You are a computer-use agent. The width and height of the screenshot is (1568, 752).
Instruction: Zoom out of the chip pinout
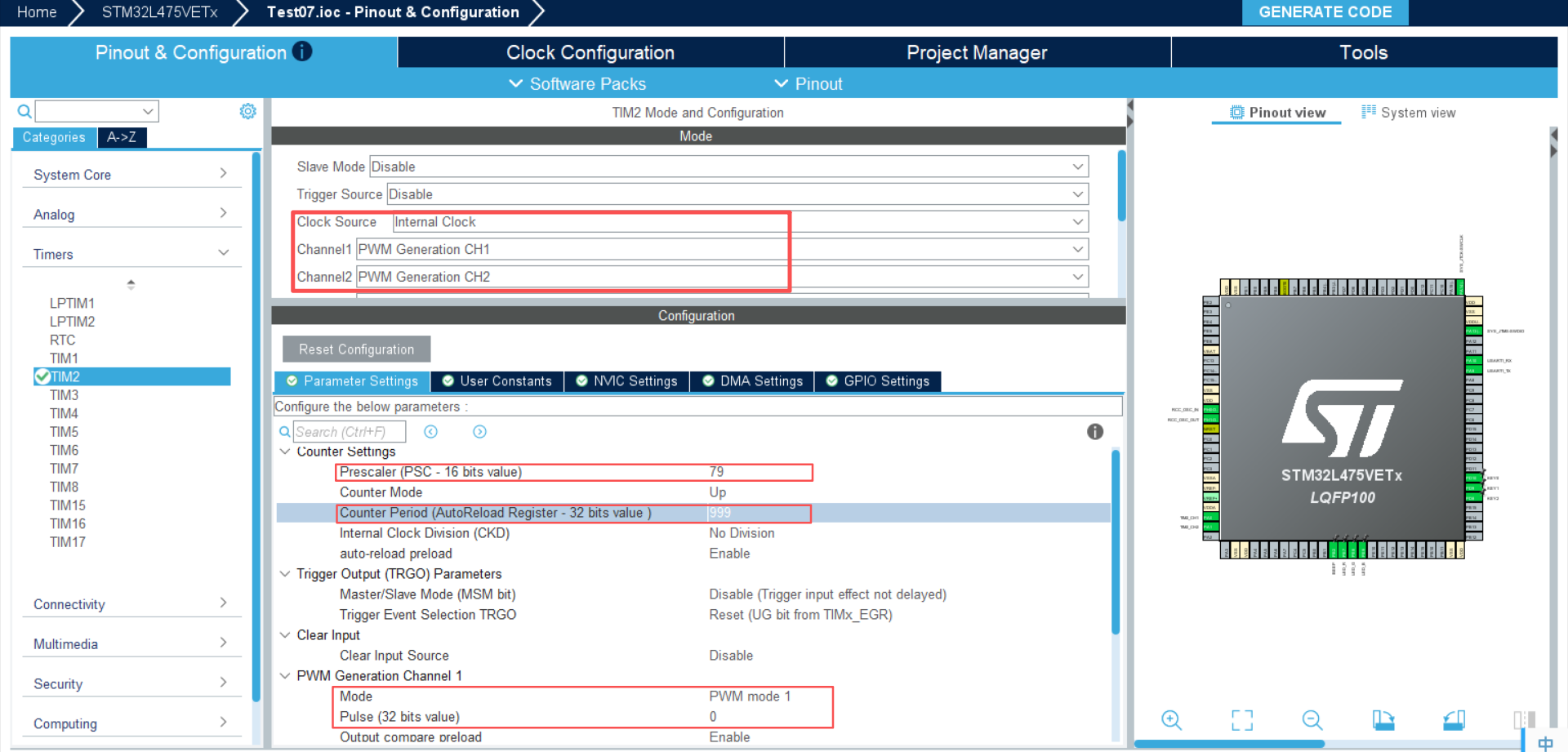[x=1312, y=719]
